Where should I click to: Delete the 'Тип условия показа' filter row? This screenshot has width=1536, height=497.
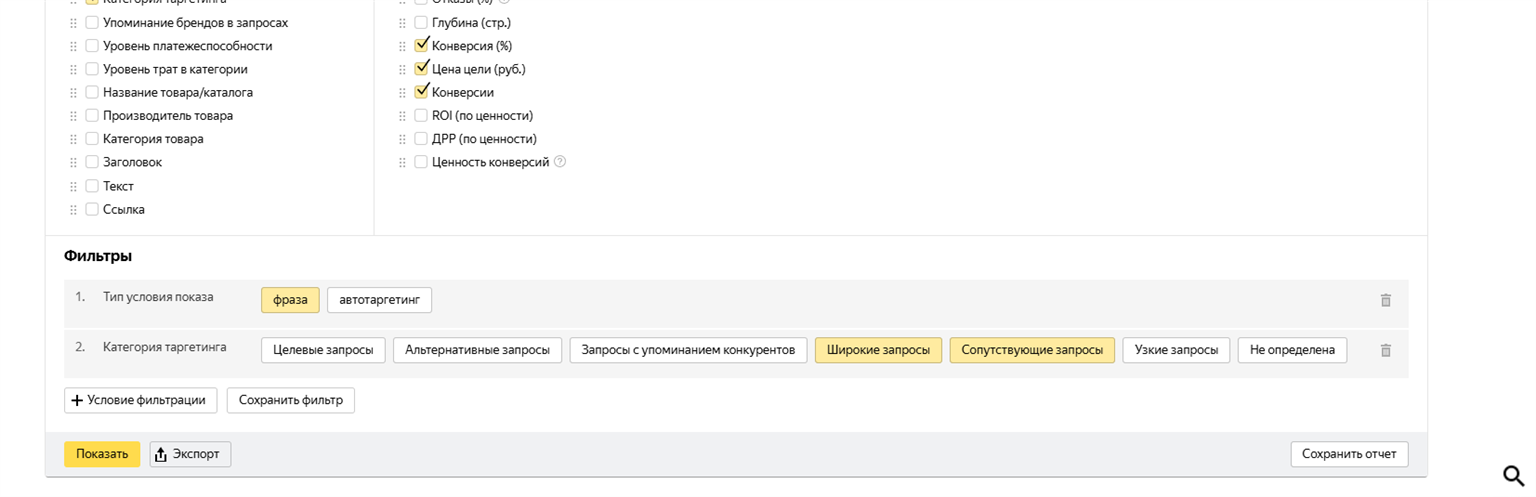[1385, 300]
